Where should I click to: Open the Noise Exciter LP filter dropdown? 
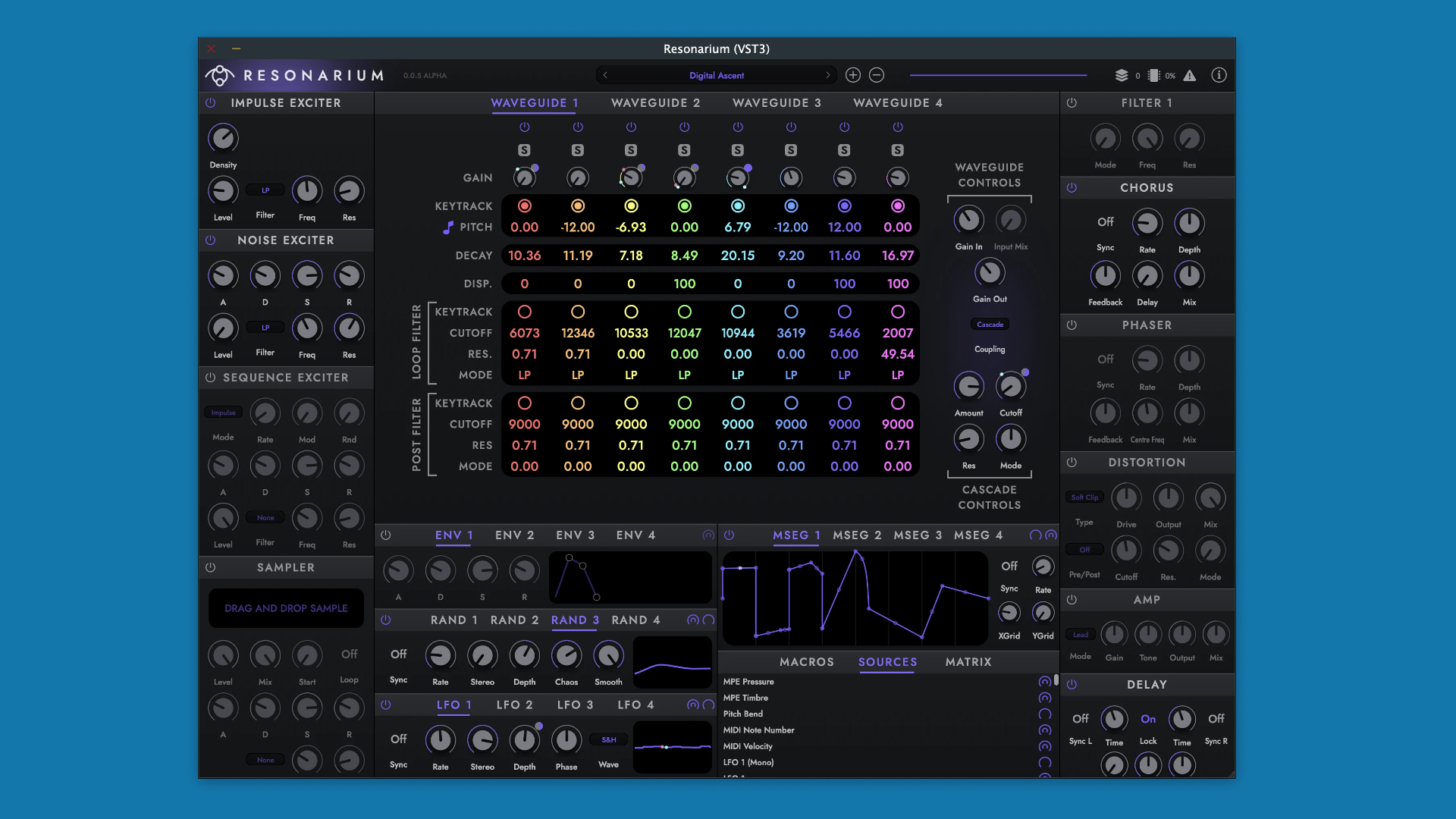click(x=265, y=328)
